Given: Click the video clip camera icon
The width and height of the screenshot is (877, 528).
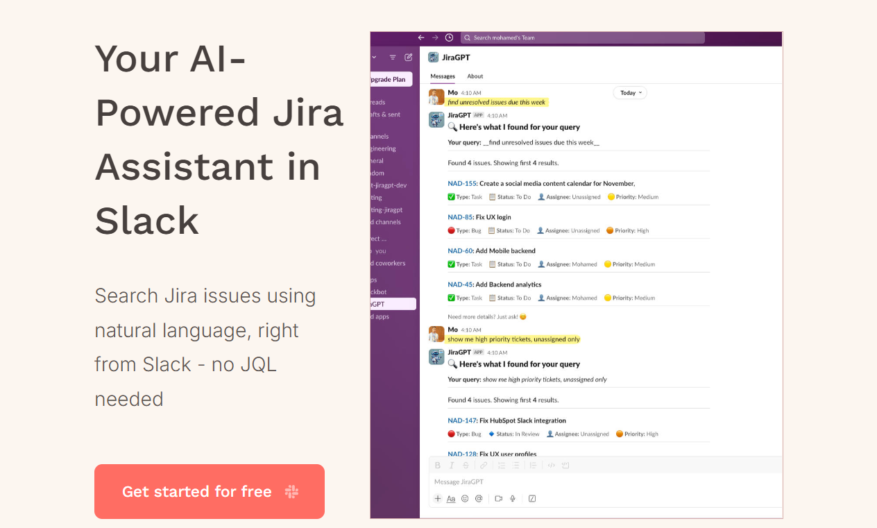Looking at the screenshot, I should click(x=498, y=498).
